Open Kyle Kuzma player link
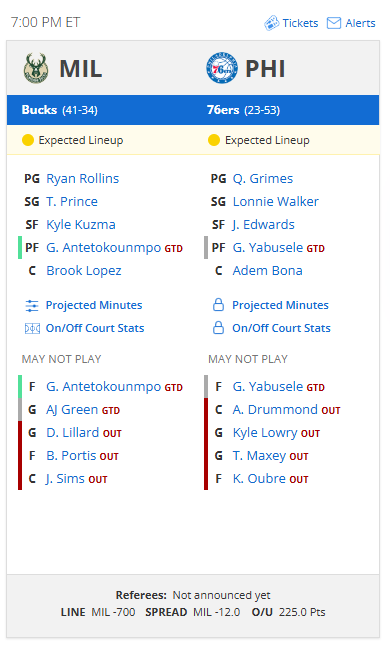 coord(81,224)
